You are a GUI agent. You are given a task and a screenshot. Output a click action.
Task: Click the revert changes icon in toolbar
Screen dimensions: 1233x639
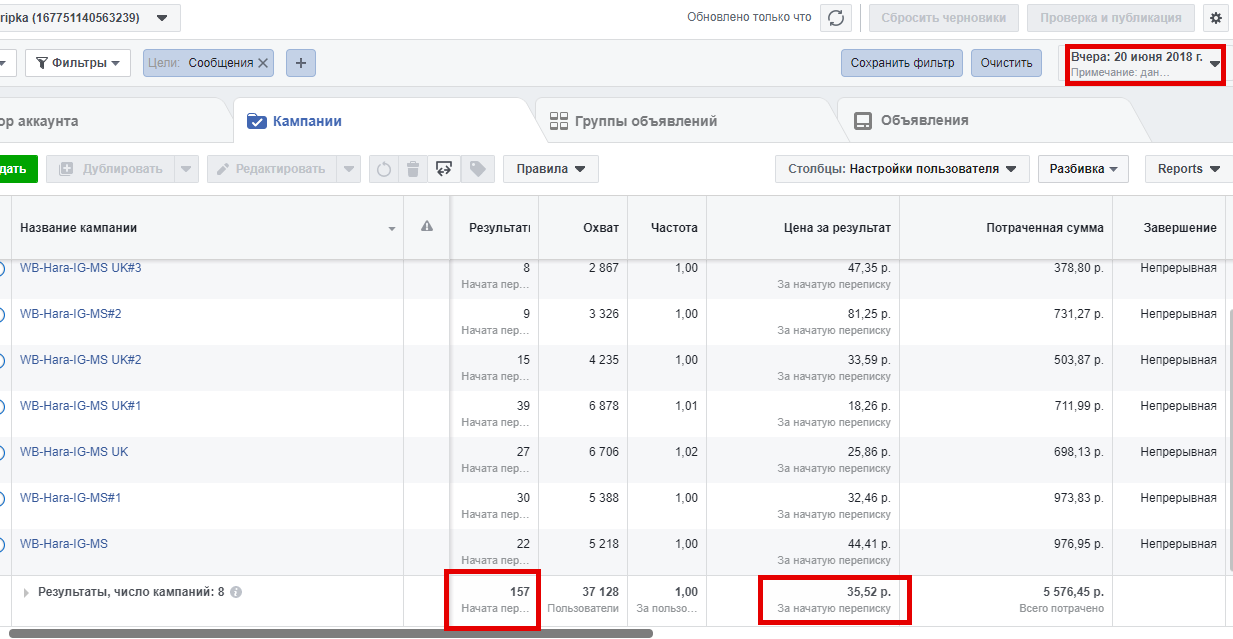coord(383,169)
